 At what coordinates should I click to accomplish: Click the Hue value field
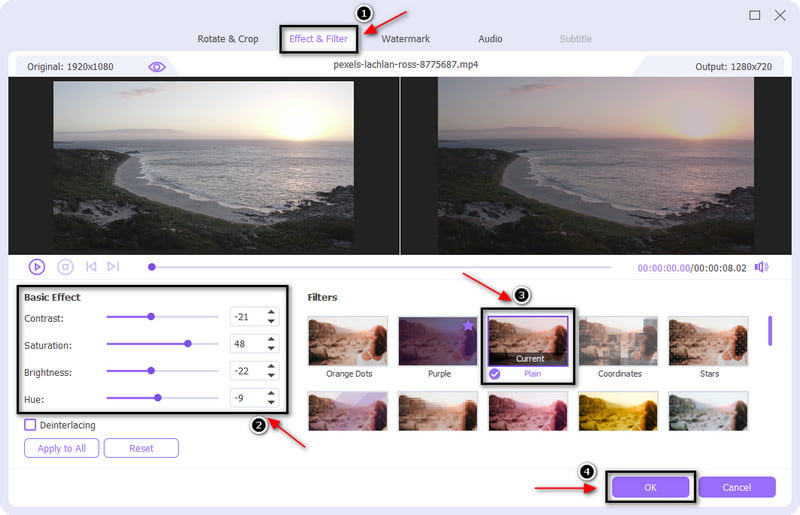click(248, 398)
